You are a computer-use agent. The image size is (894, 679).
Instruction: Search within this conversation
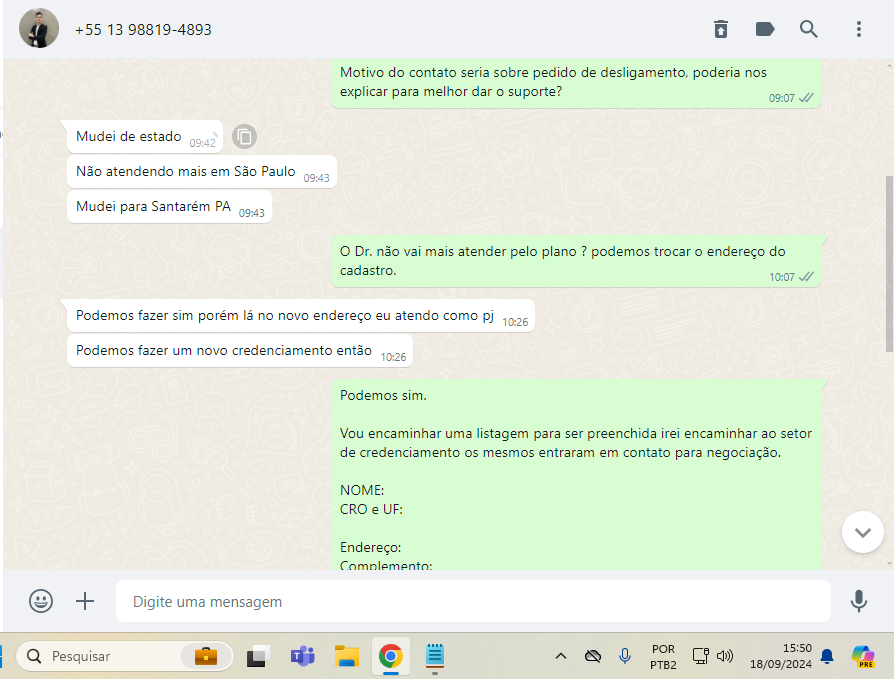click(808, 29)
